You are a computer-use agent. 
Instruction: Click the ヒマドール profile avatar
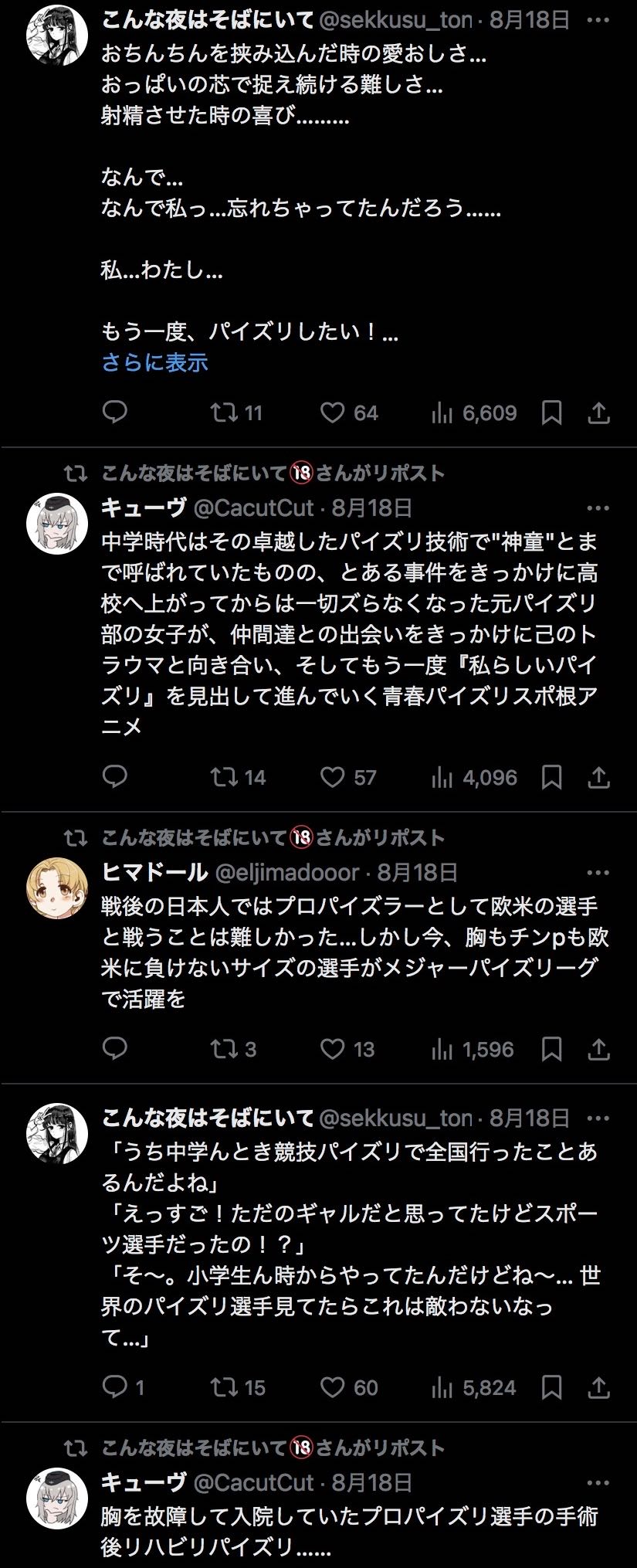click(x=57, y=888)
